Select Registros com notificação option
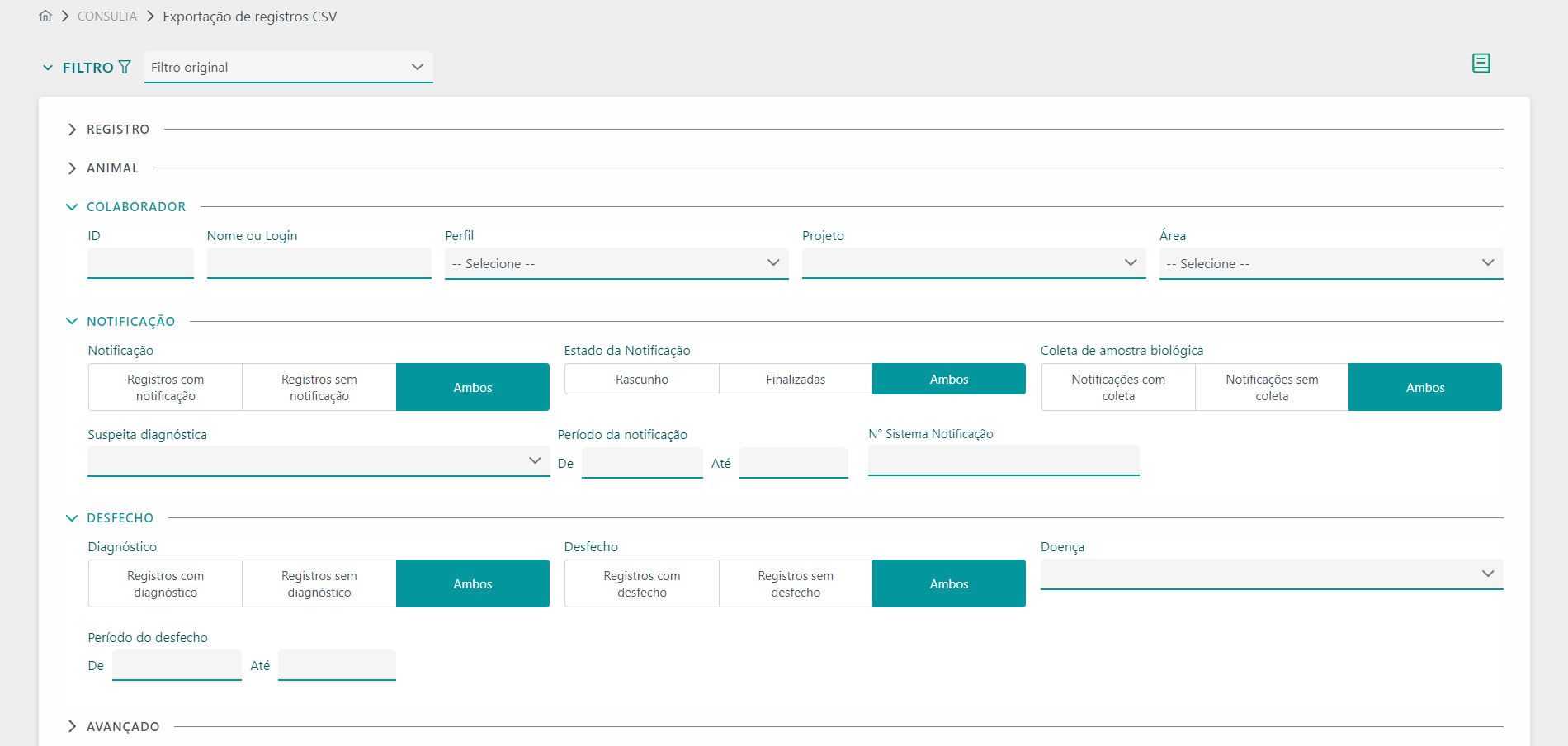The image size is (1568, 746). [165, 387]
